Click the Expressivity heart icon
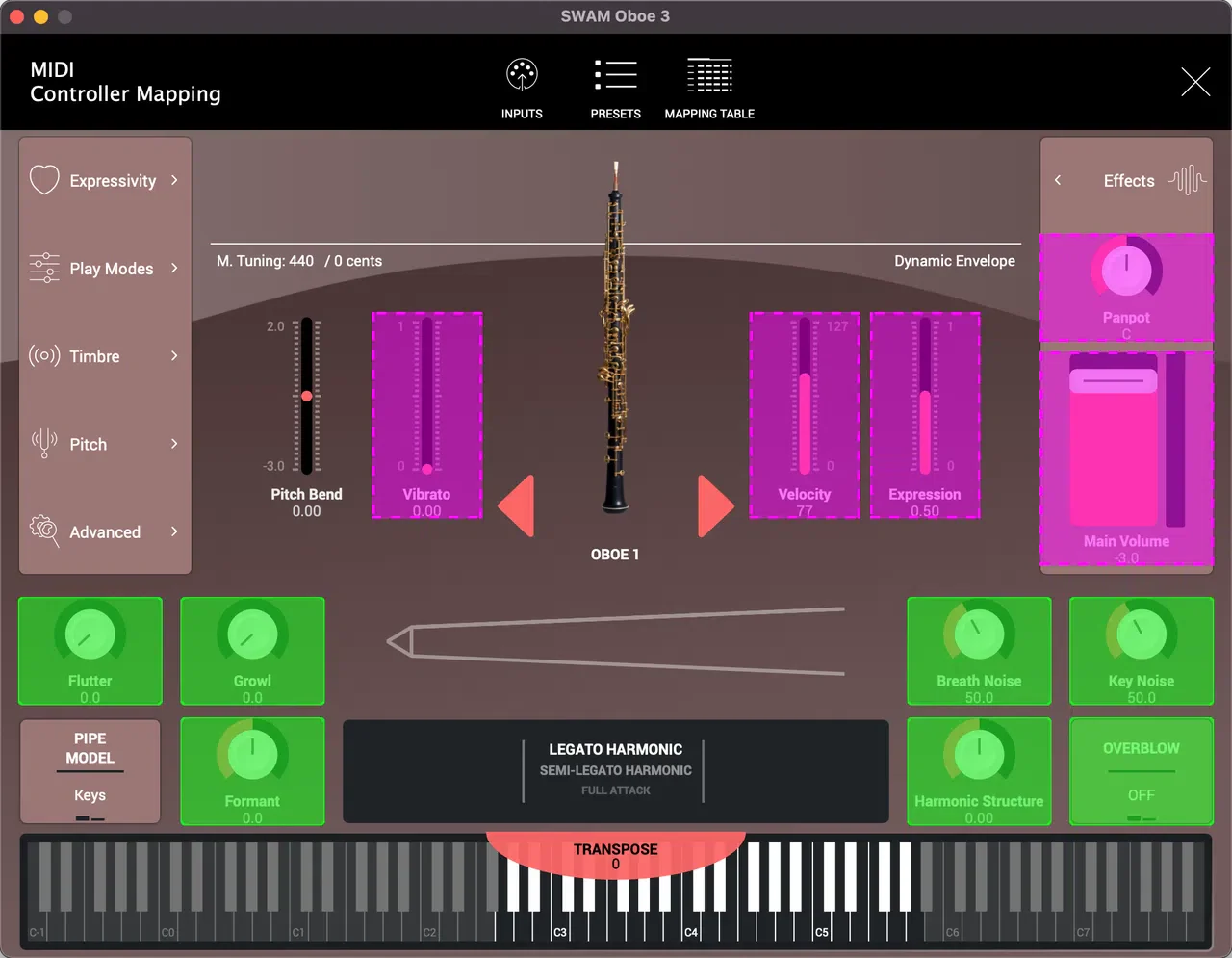 44,180
